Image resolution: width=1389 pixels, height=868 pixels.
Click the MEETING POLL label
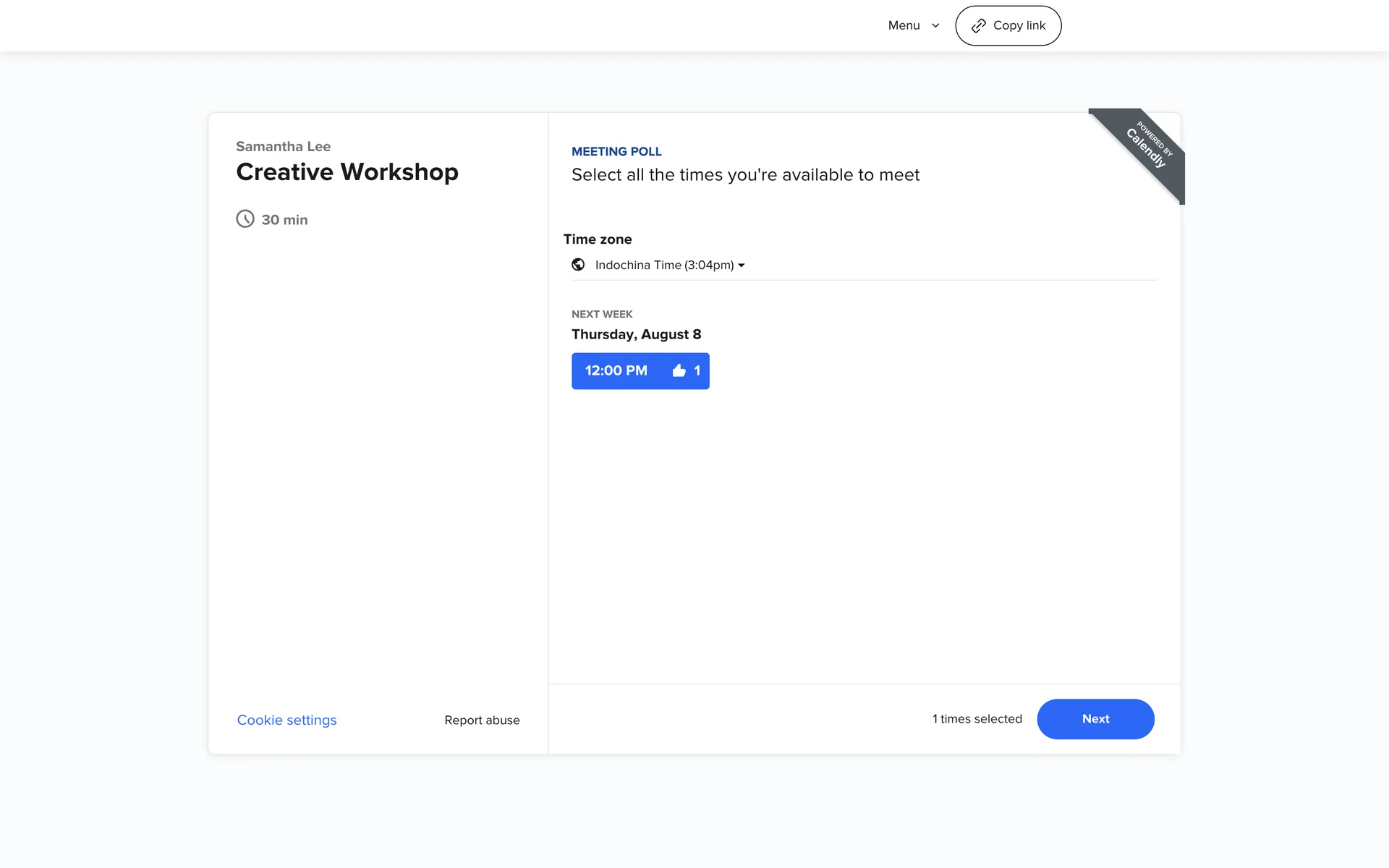click(616, 152)
